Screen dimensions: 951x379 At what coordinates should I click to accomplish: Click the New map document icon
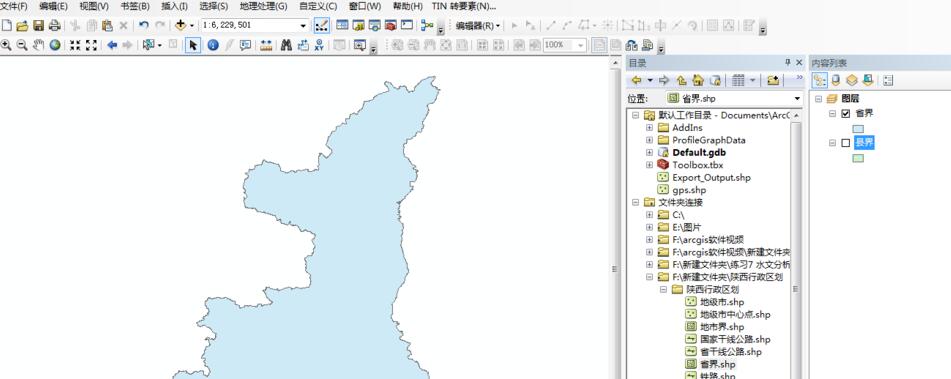(7, 25)
